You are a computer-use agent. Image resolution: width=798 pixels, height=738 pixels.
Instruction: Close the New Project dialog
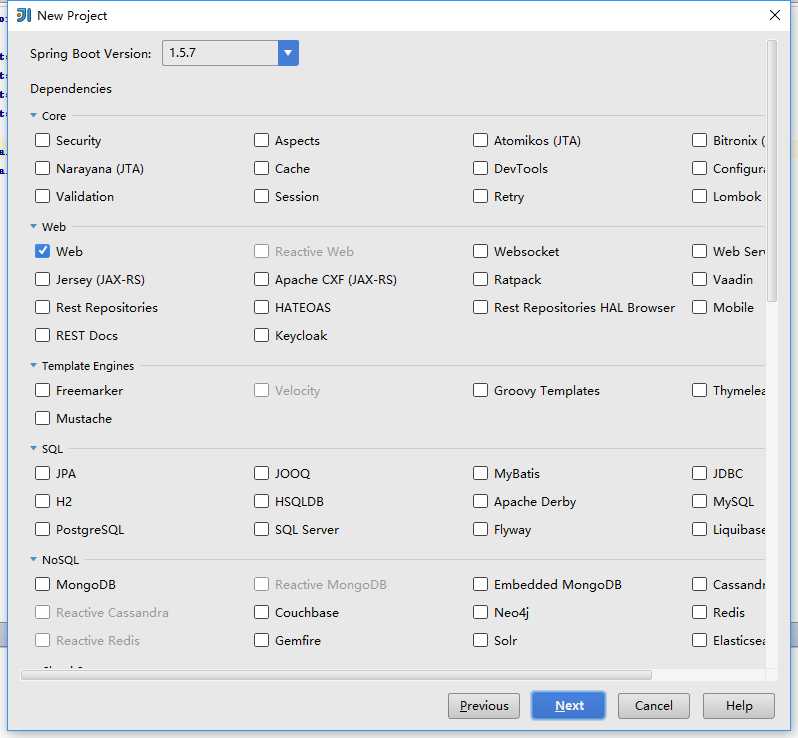pos(775,15)
